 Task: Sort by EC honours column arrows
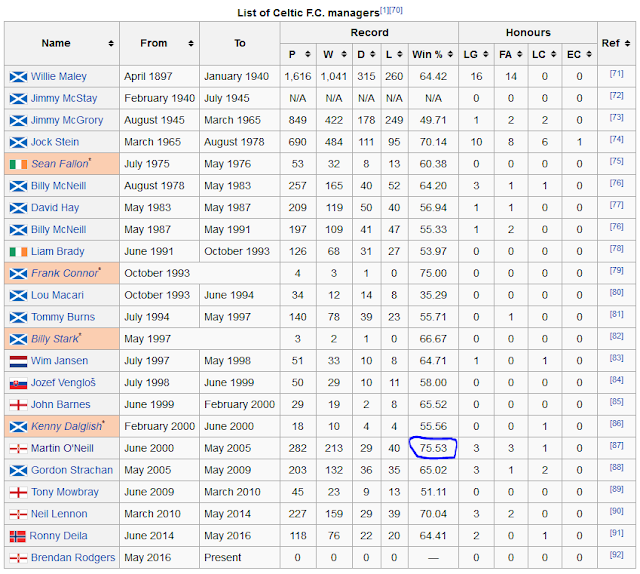click(589, 54)
